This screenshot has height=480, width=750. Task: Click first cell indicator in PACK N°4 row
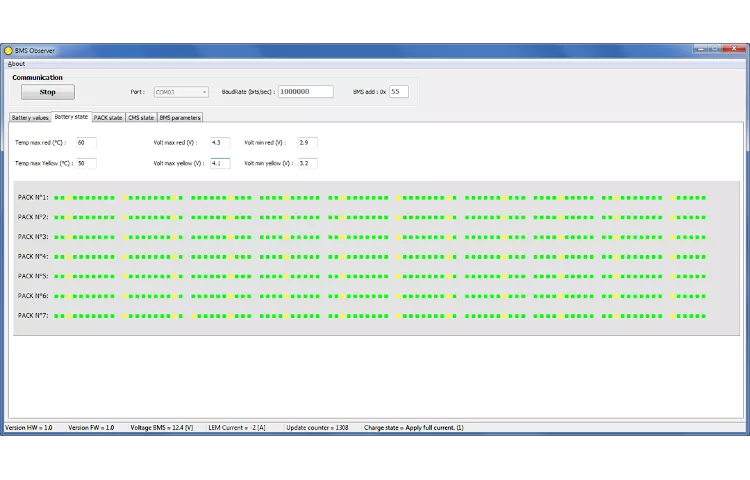point(57,257)
